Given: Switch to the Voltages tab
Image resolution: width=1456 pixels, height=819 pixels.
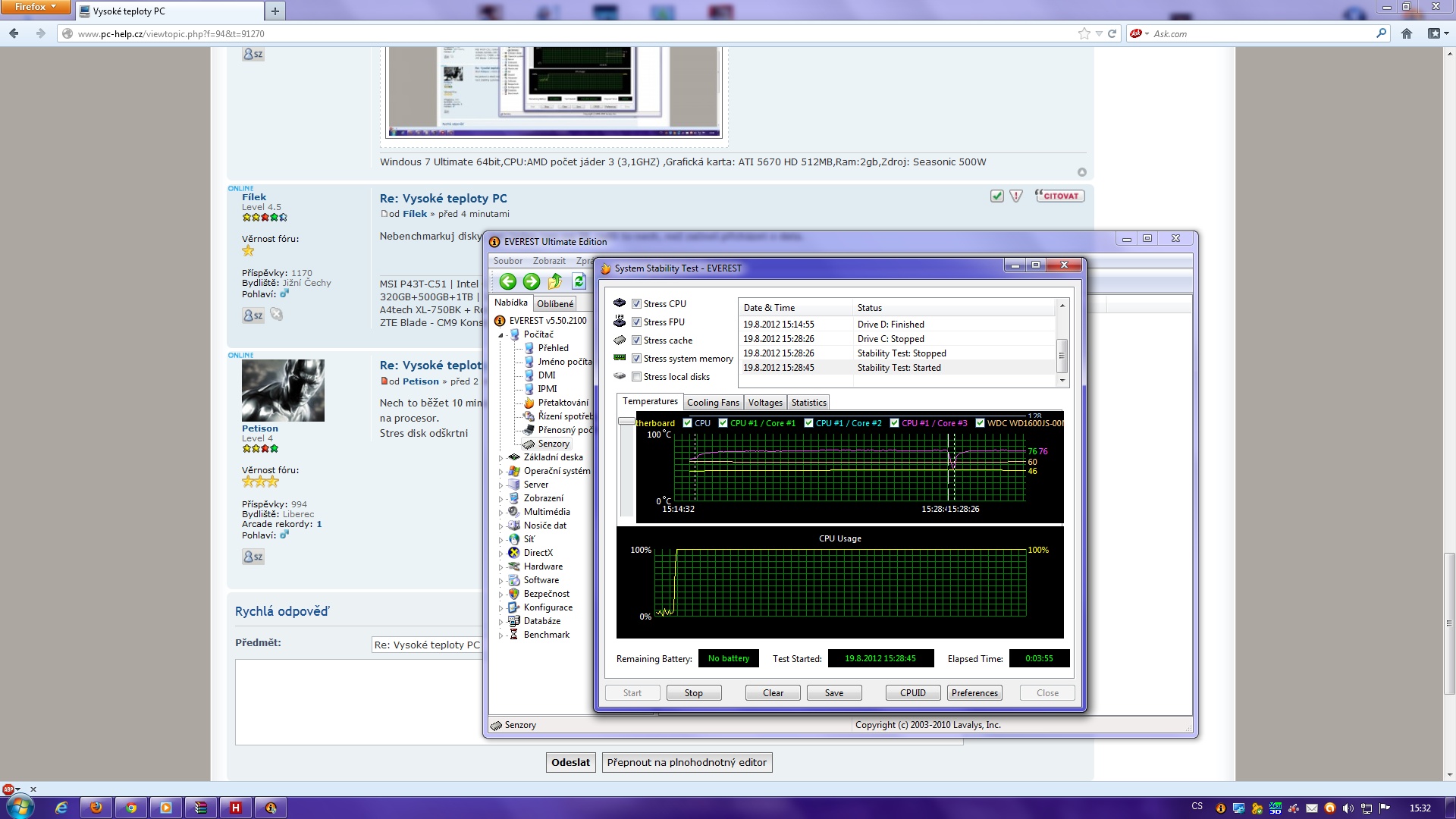Looking at the screenshot, I should click(764, 403).
